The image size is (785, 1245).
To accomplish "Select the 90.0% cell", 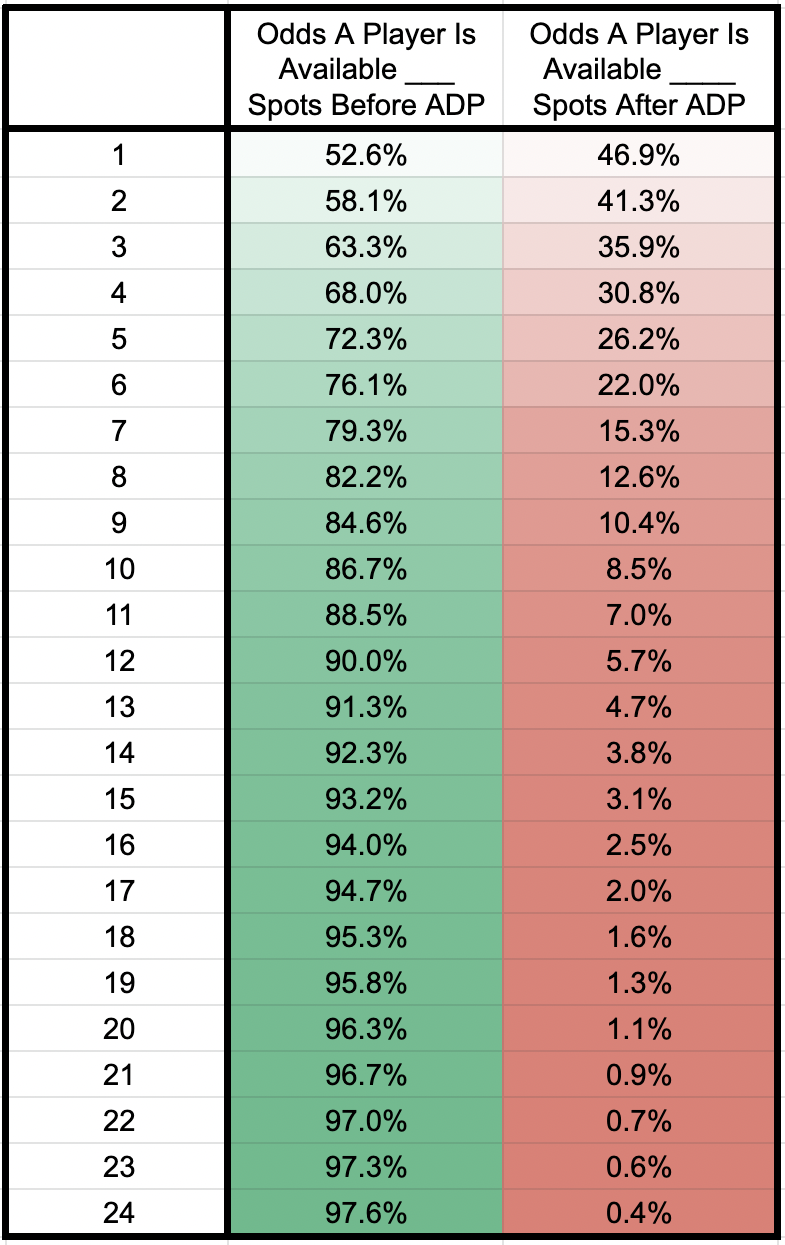I will click(365, 661).
